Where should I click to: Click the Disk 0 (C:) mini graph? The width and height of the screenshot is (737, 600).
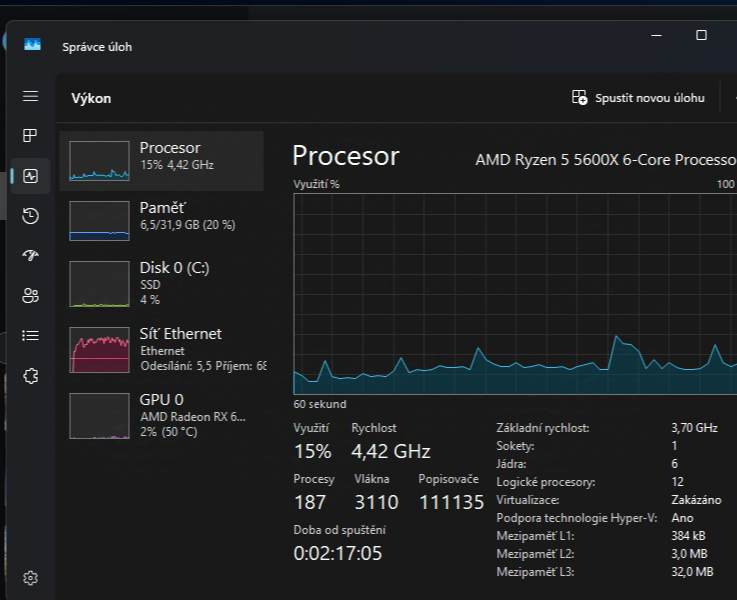99,283
